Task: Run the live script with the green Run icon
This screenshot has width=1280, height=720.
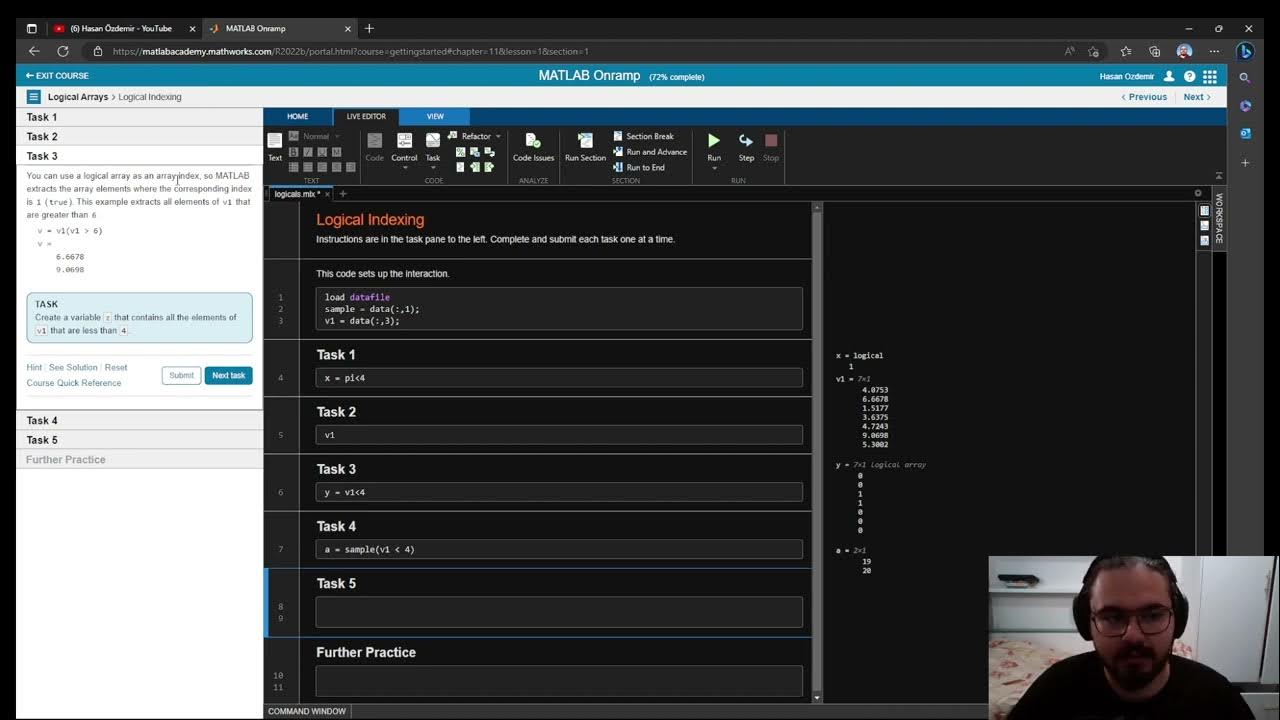Action: pos(714,141)
